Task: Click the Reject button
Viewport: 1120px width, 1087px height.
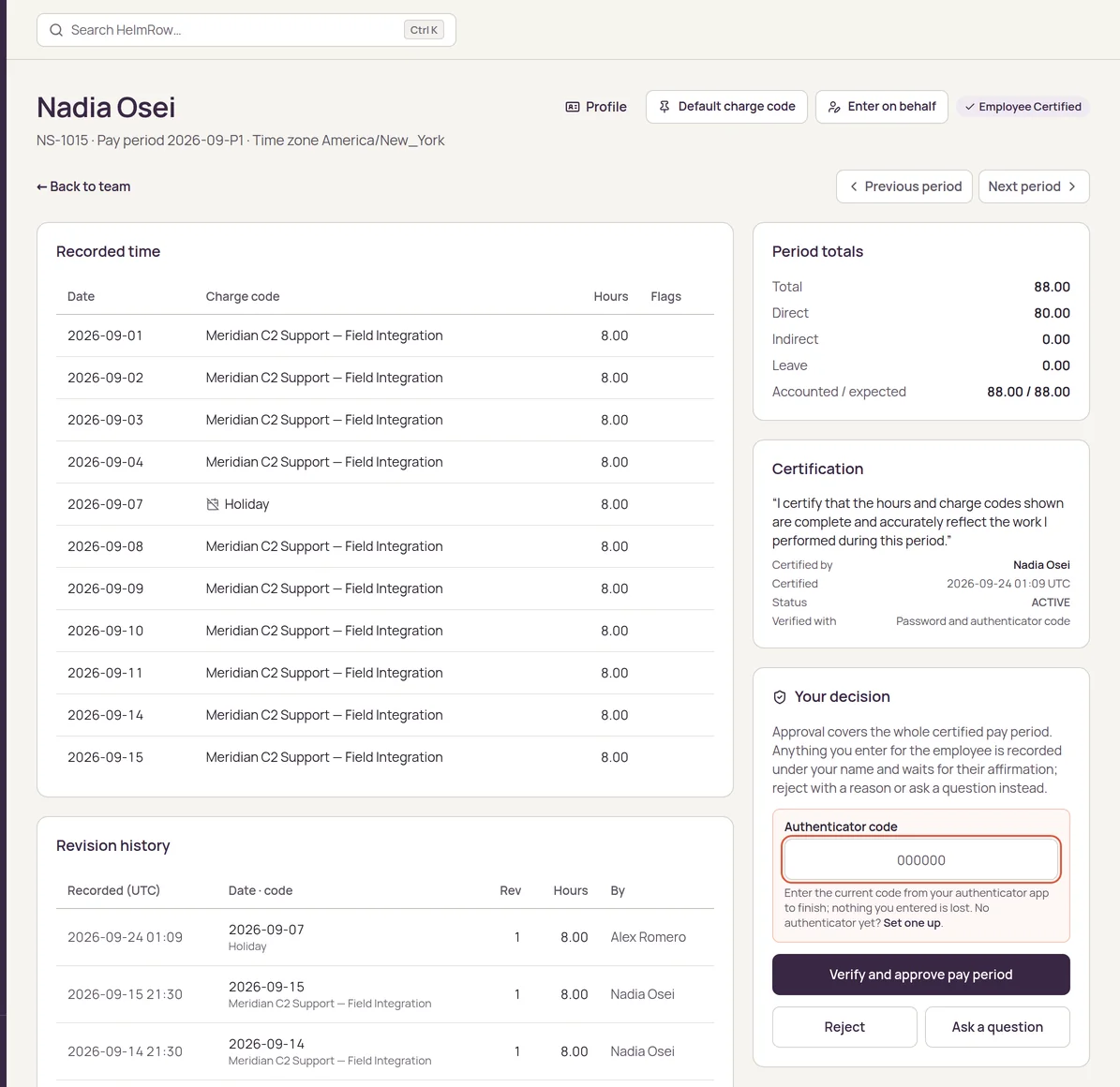Action: [844, 1027]
